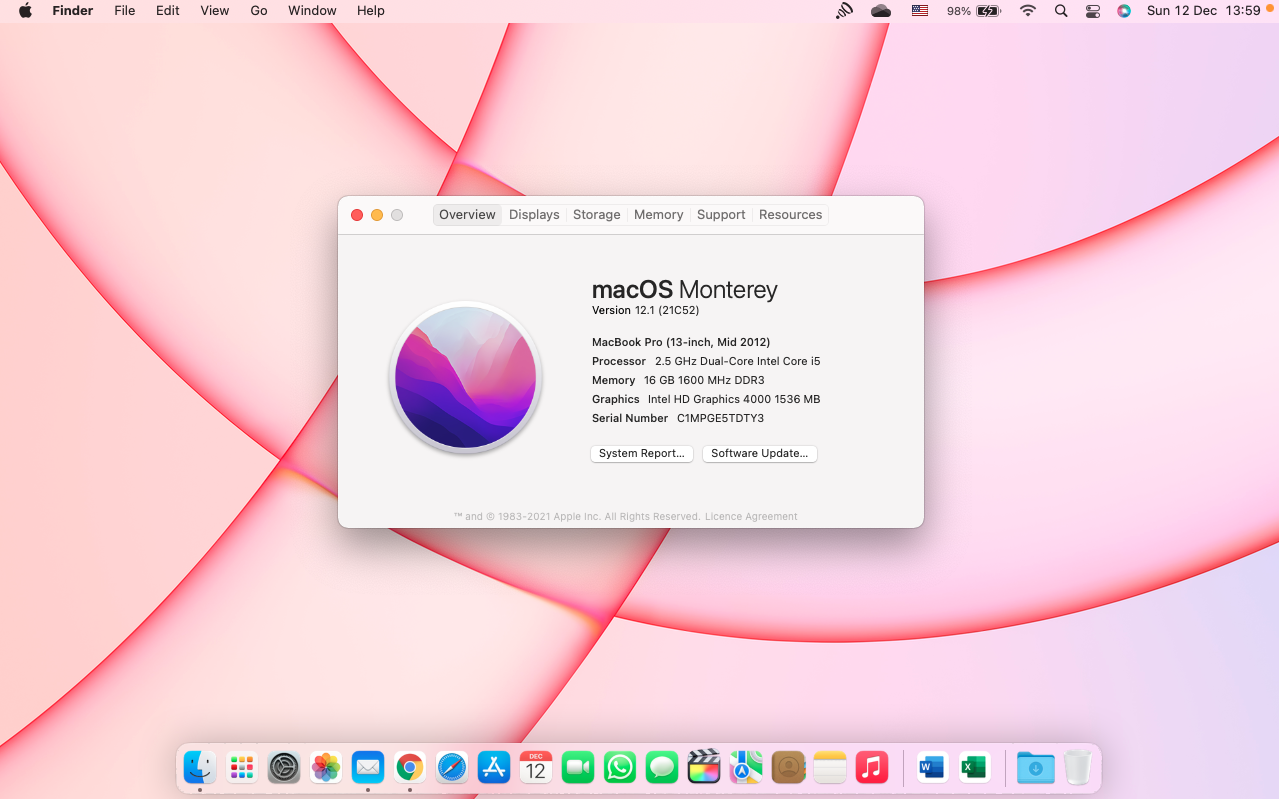Open the Finder menu
1279x799 pixels.
73,11
